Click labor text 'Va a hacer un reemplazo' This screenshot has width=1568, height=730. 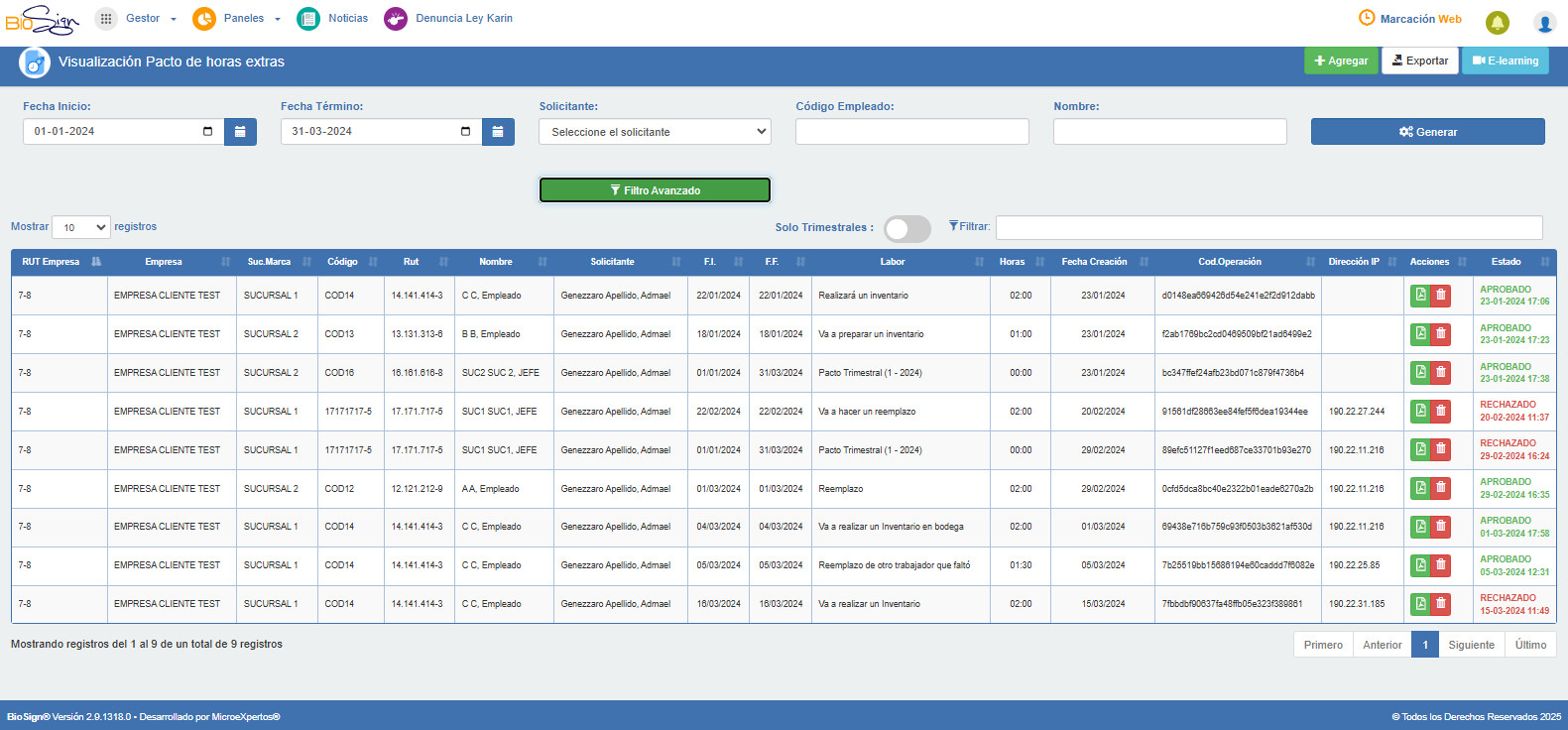[x=867, y=412]
